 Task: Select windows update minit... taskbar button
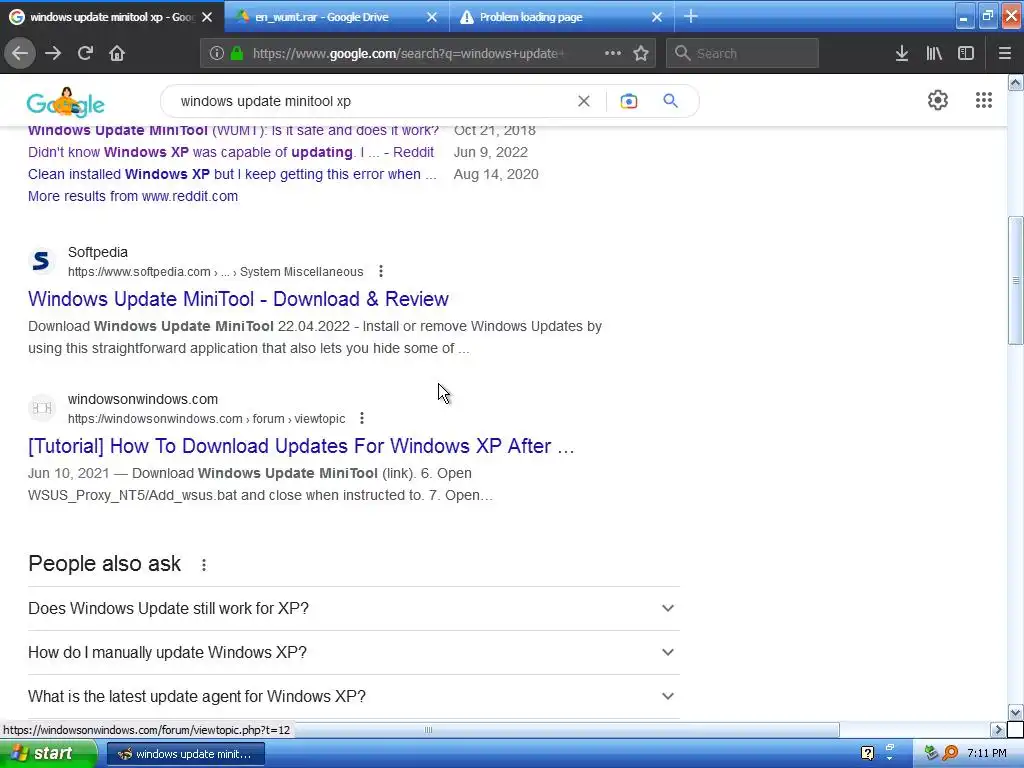click(185, 754)
